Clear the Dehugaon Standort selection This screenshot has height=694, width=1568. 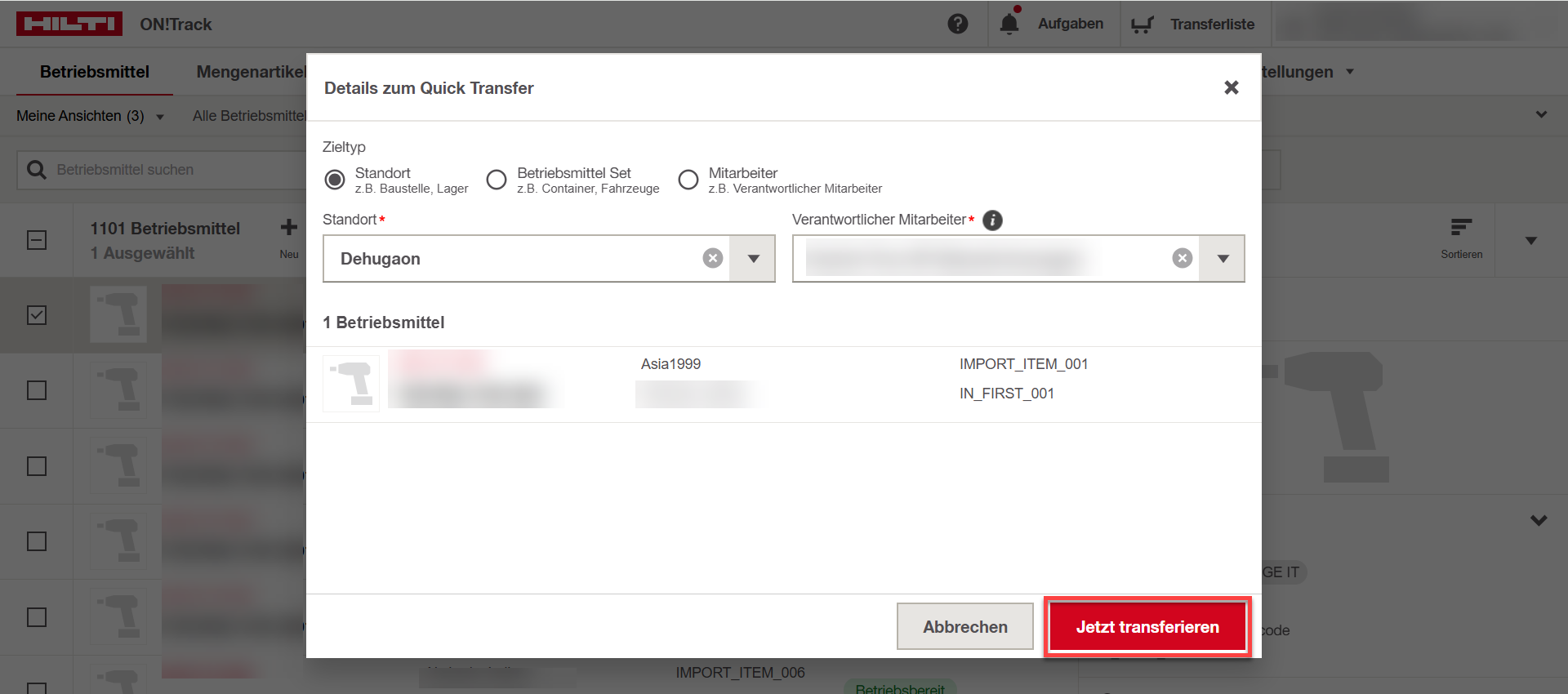[x=713, y=259]
